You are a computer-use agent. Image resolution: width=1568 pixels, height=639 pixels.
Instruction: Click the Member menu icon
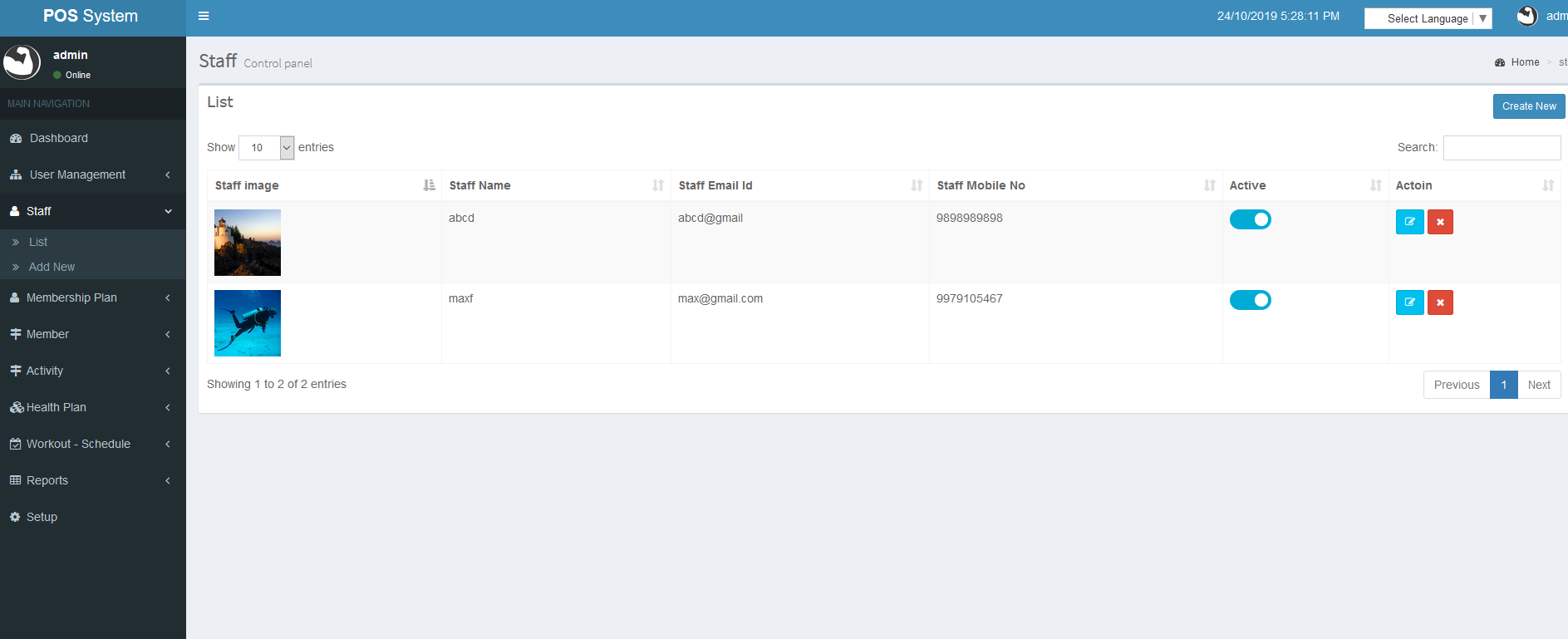[x=15, y=334]
